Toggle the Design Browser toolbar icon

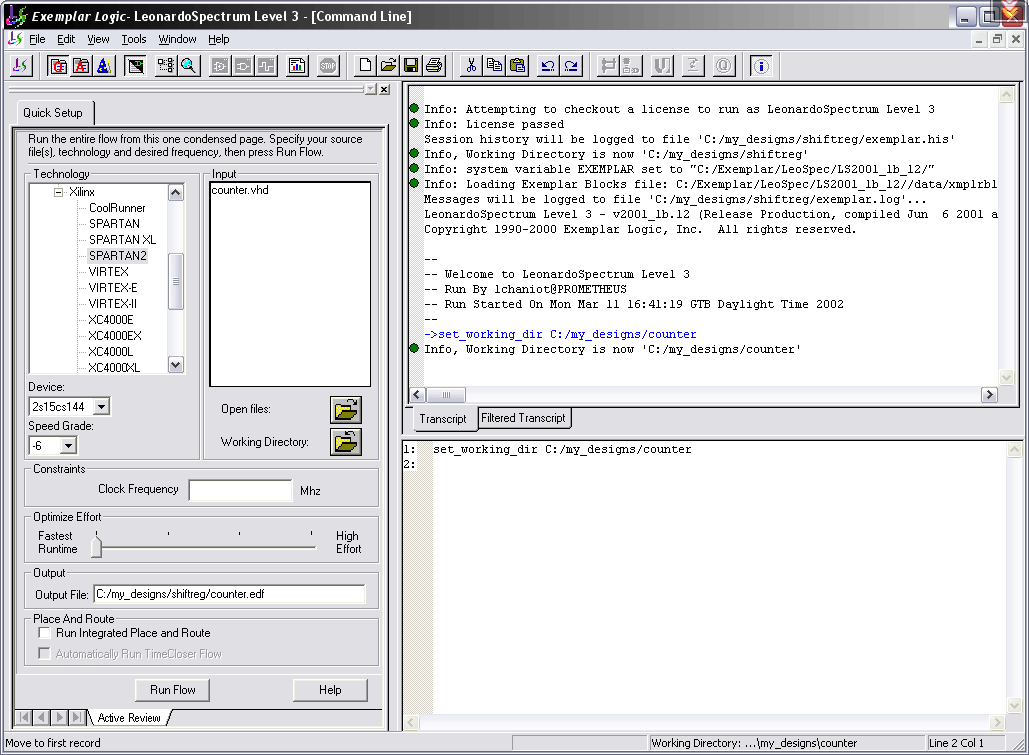[135, 66]
